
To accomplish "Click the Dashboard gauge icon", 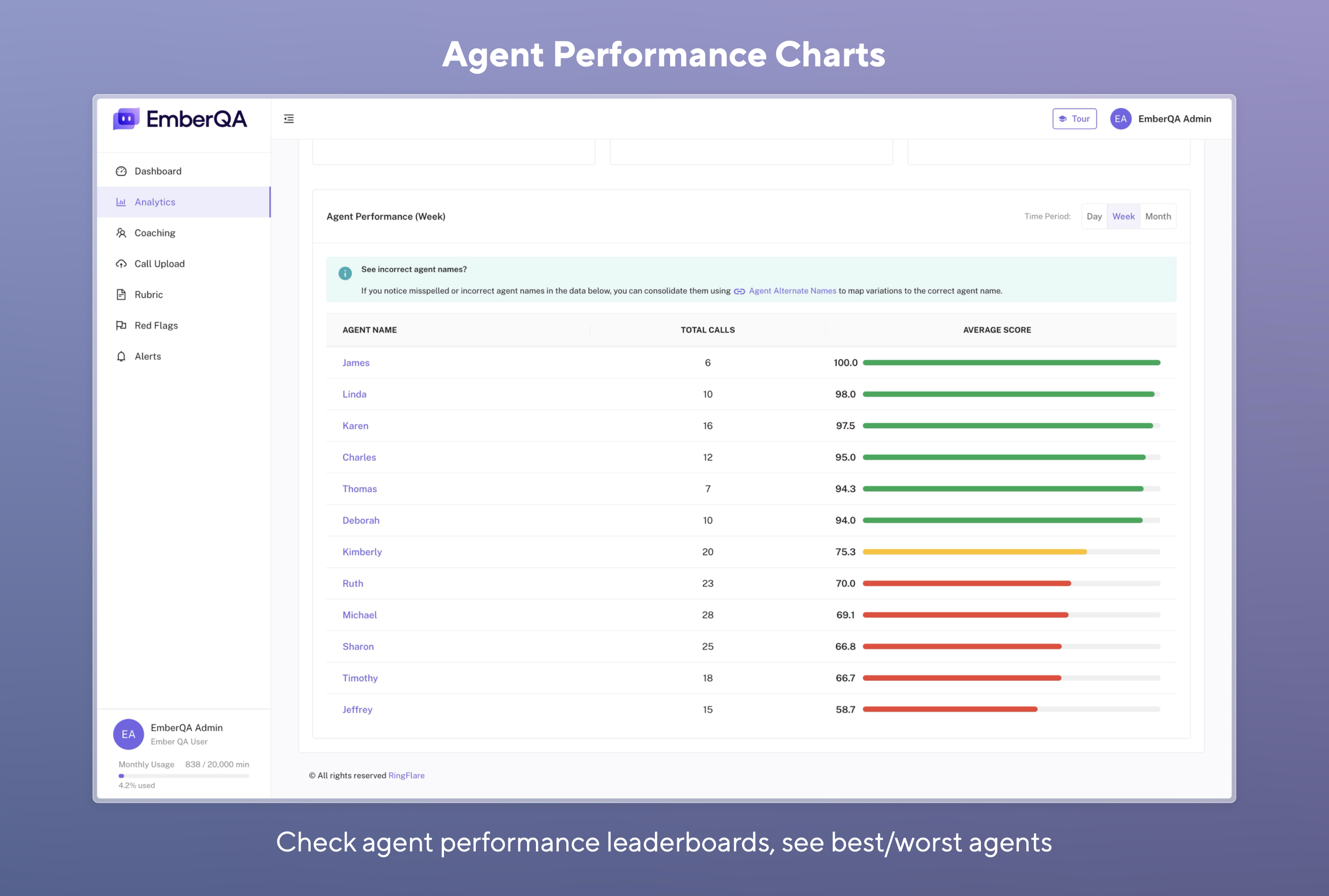I will point(121,172).
